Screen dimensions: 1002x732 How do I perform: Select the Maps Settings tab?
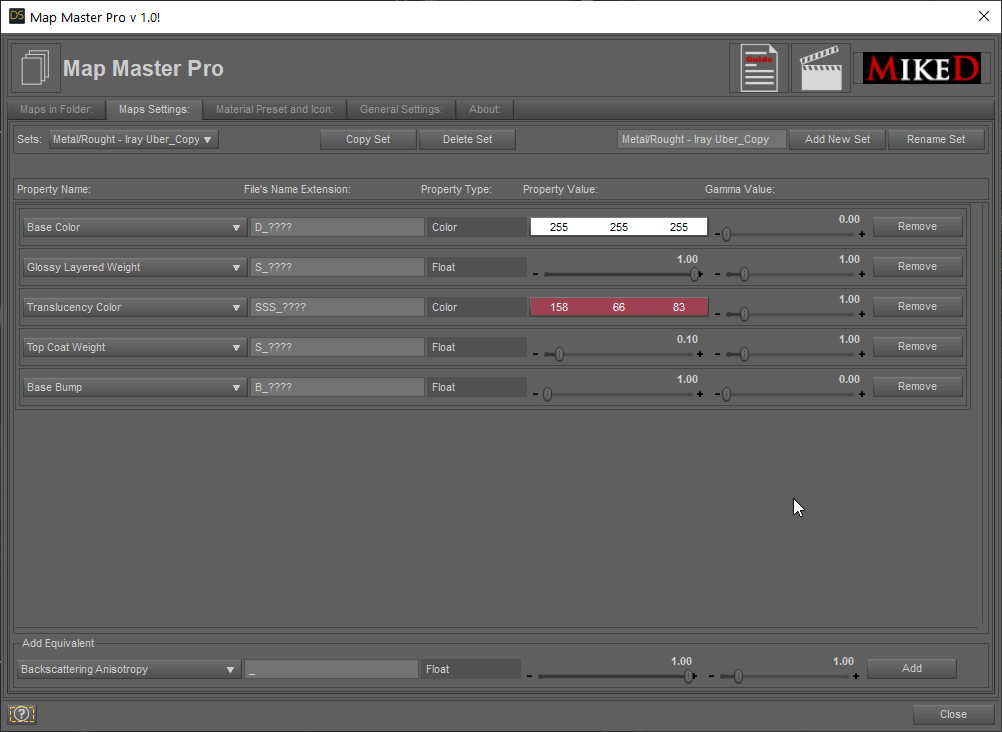154,109
